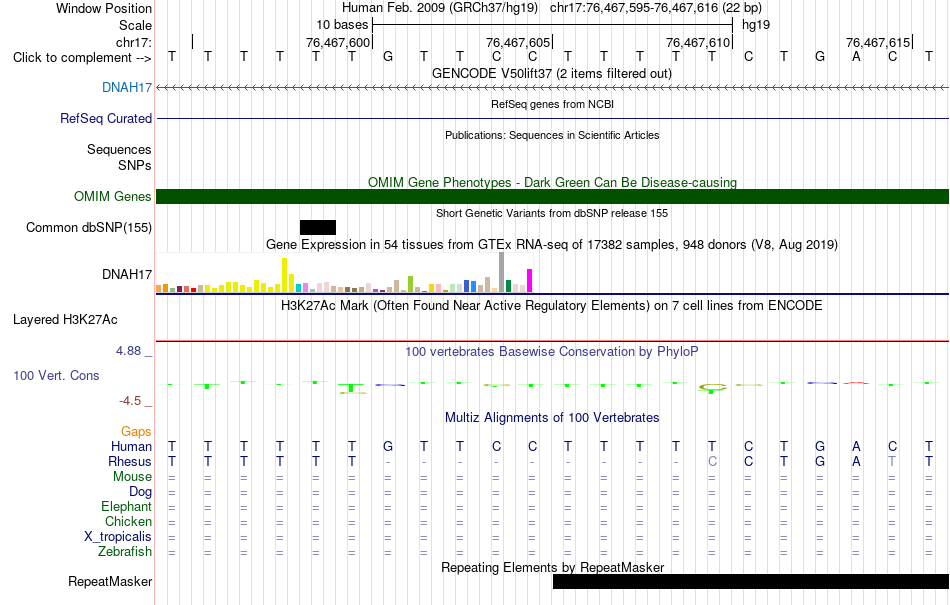Click the black RepeatMasker element bar
Viewport: 950px width, 605px height.
point(751,581)
